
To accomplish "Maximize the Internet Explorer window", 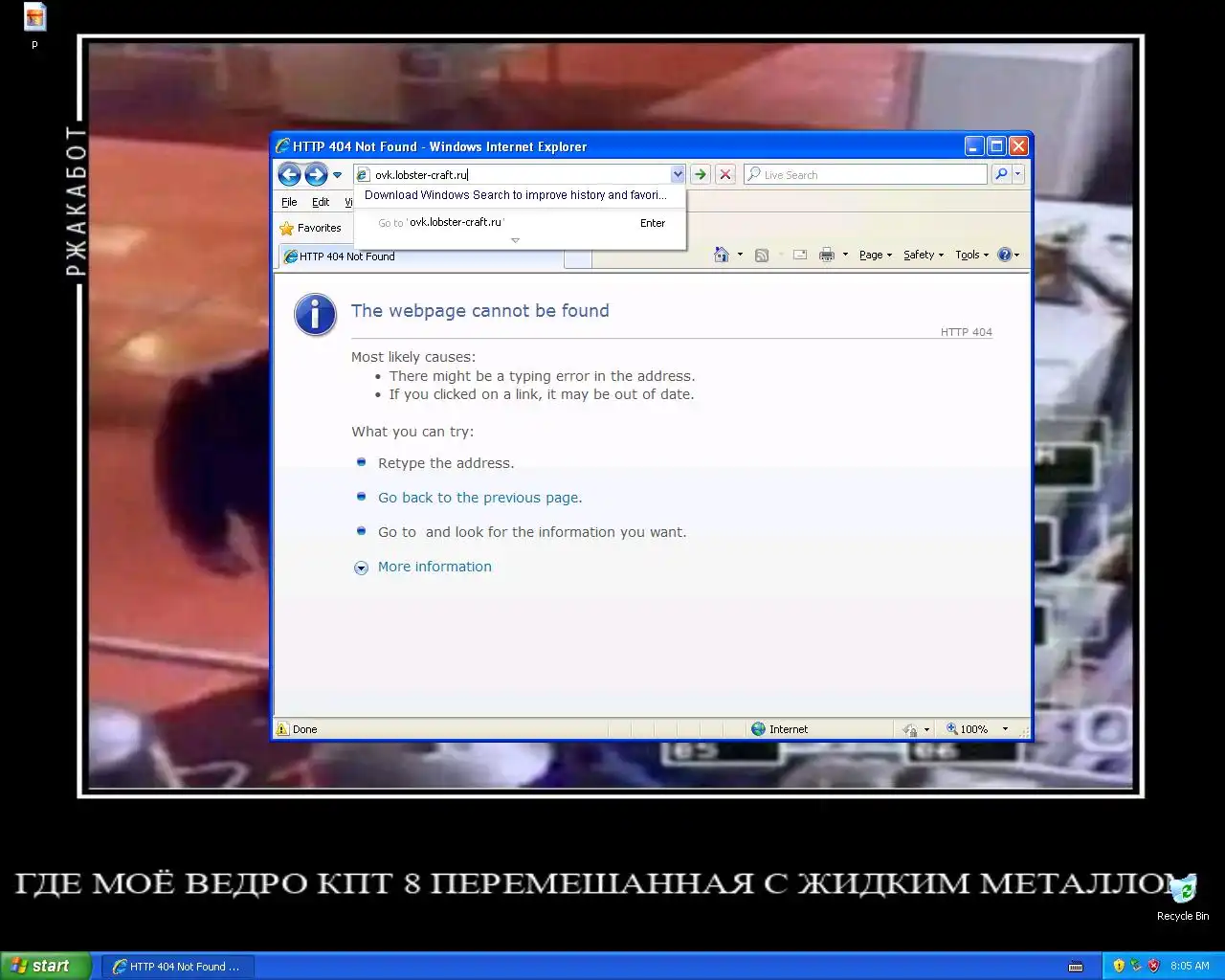I will point(996,146).
